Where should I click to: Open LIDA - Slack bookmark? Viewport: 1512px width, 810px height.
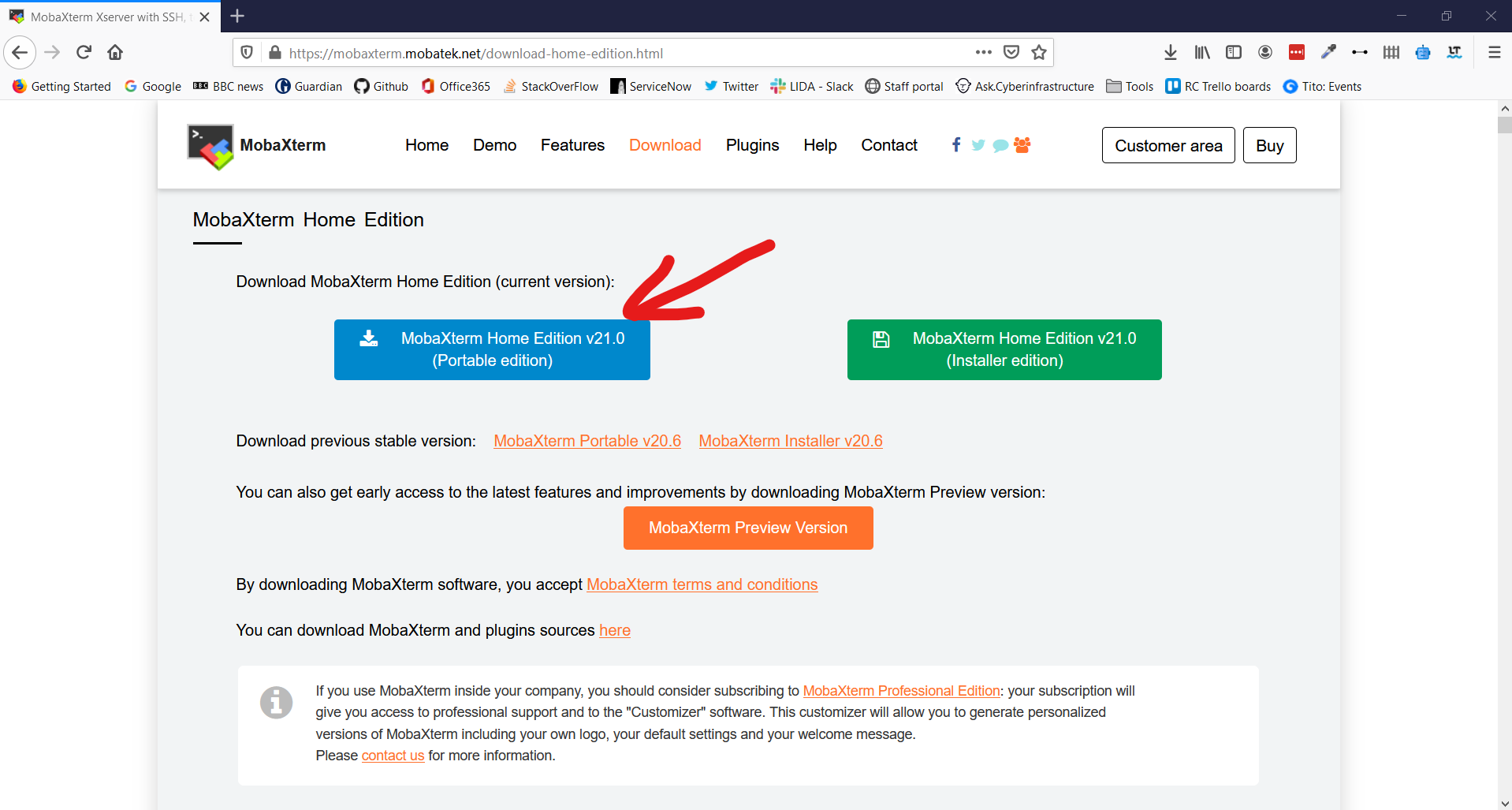click(811, 87)
